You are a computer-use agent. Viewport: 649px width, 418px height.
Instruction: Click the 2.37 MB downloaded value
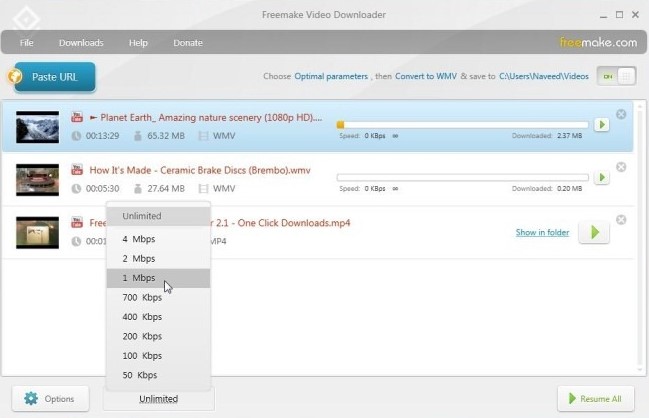(x=570, y=136)
